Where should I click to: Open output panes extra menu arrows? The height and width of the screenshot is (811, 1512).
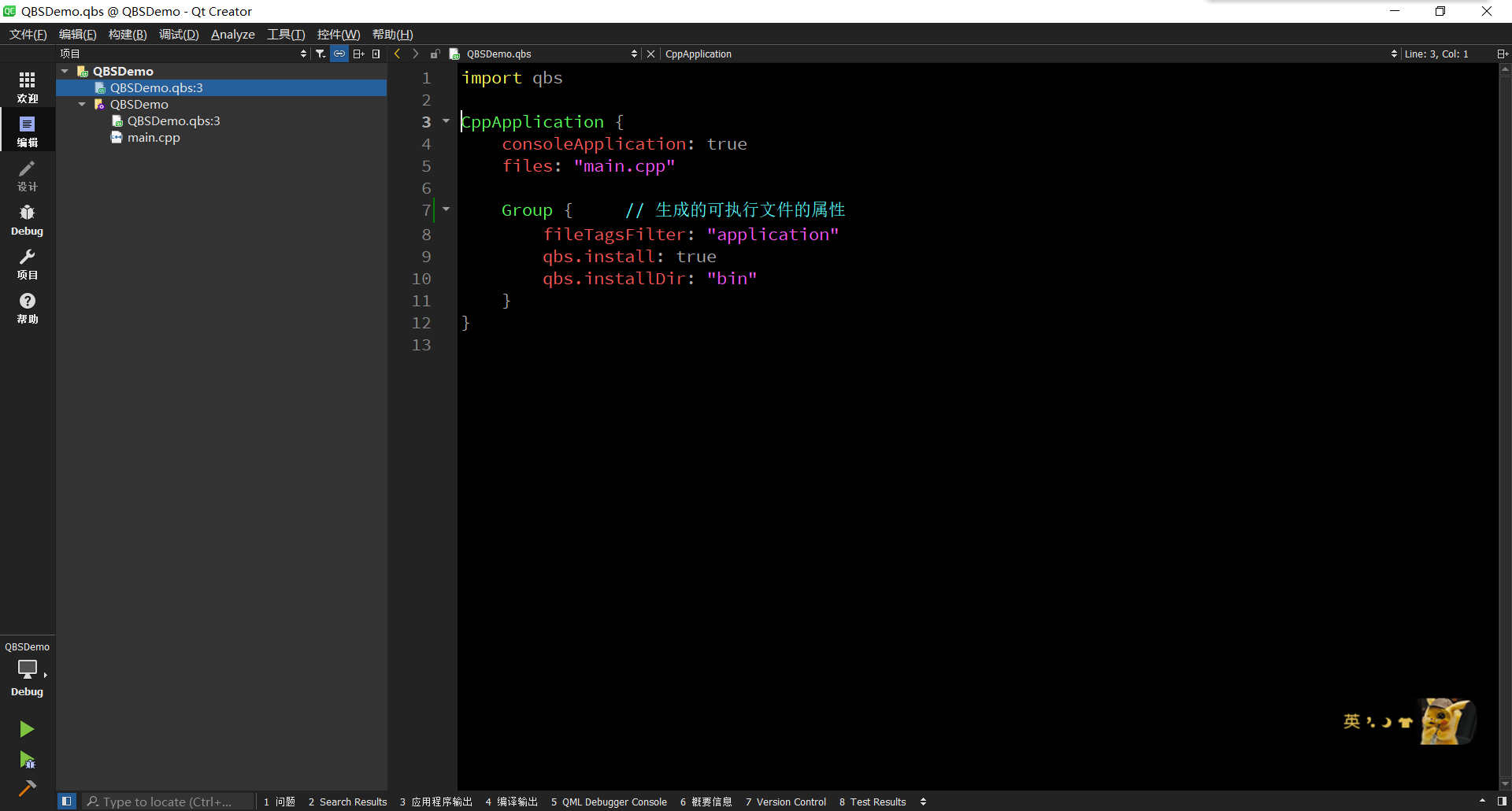[923, 802]
